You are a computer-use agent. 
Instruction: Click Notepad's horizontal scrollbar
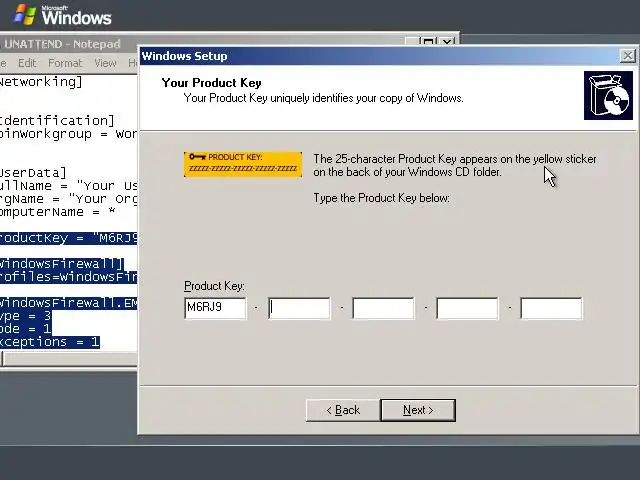coord(69,359)
